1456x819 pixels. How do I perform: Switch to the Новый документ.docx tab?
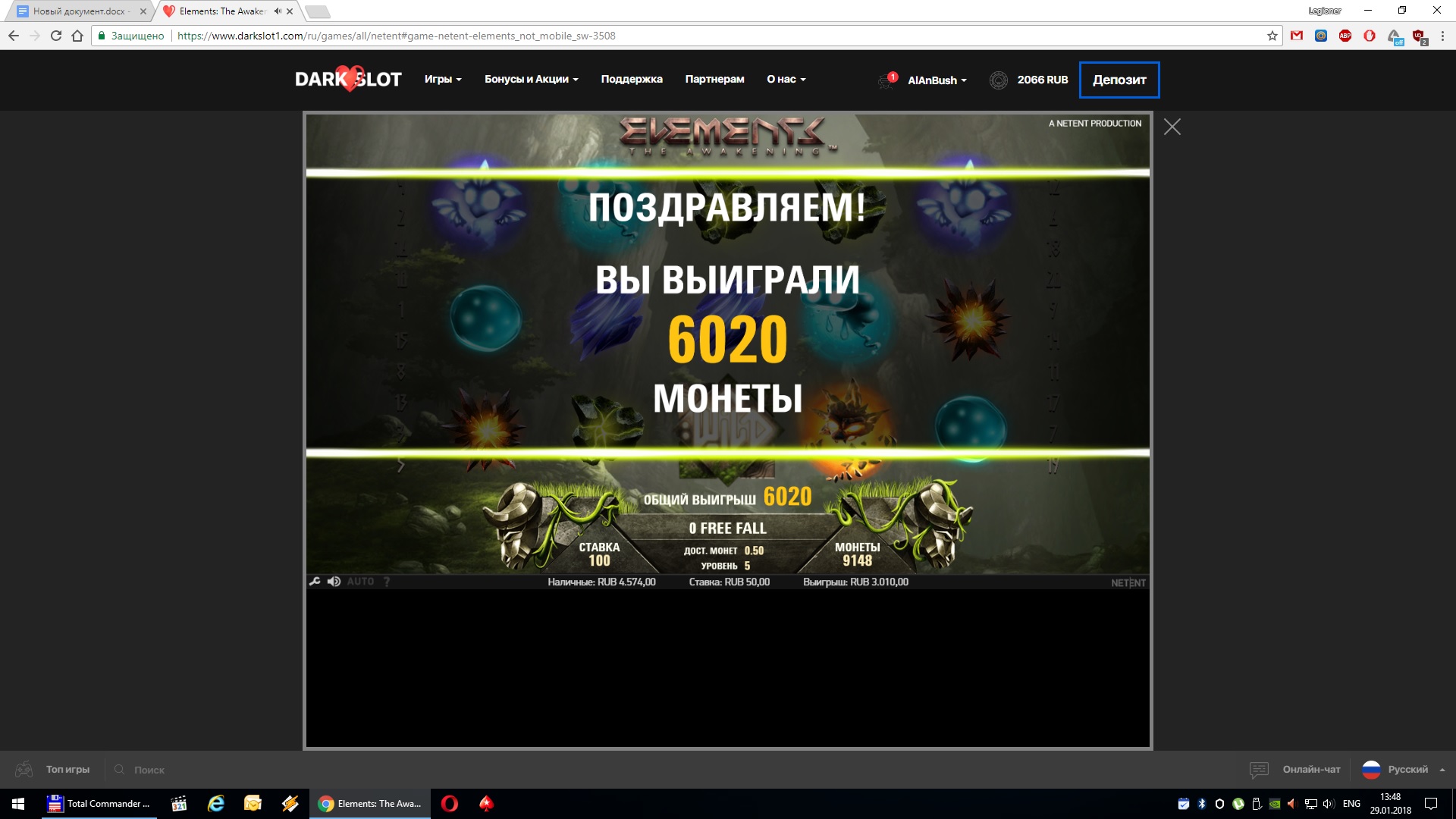pos(79,11)
